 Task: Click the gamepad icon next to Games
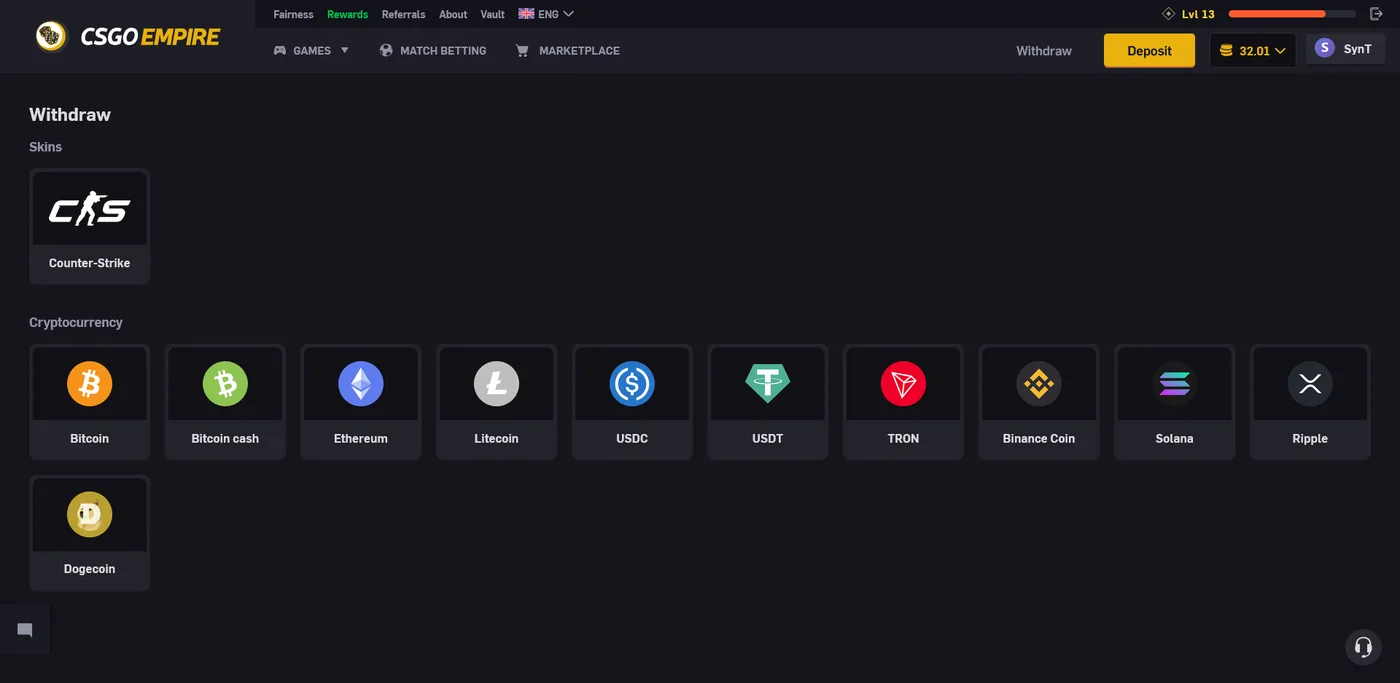[280, 50]
